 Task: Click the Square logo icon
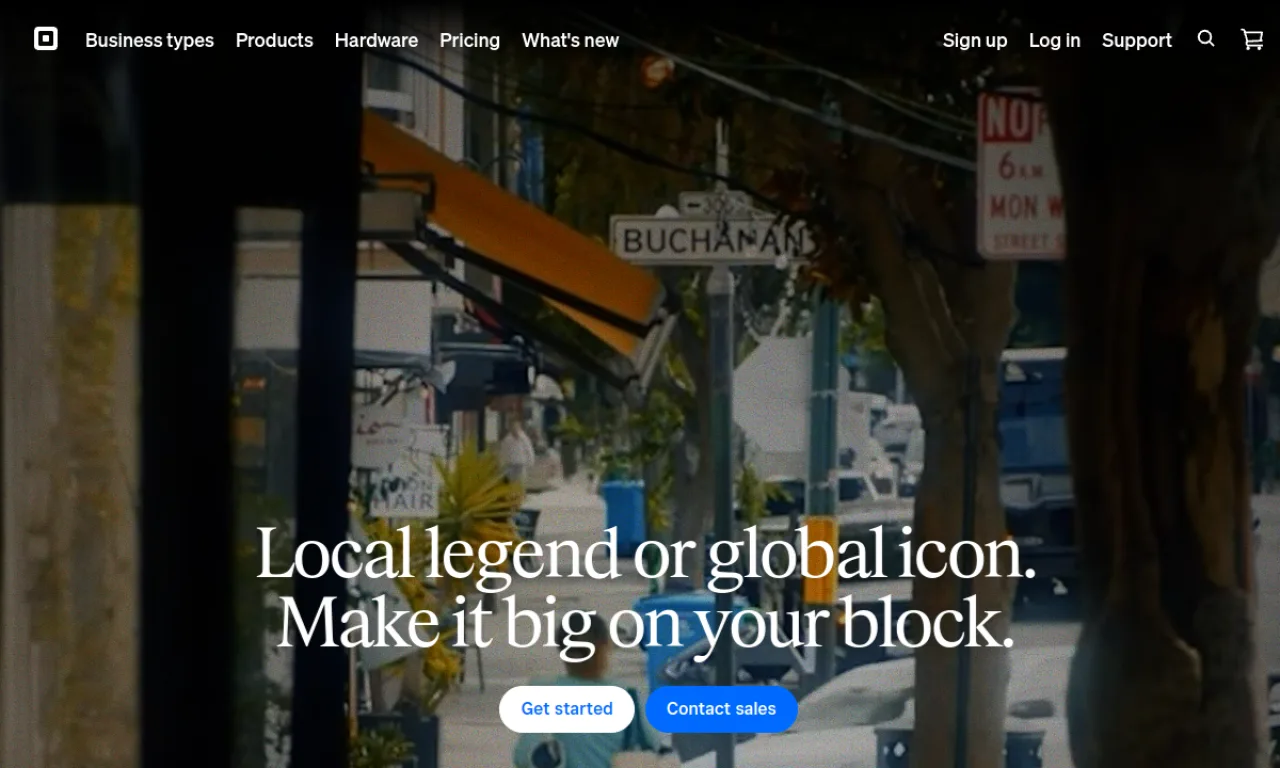click(46, 39)
